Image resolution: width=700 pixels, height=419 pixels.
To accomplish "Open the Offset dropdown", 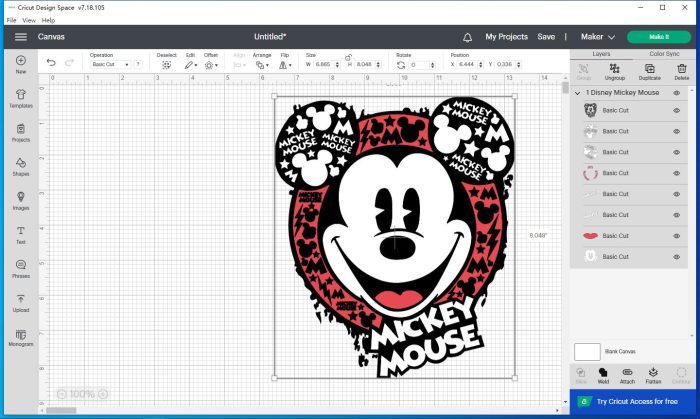I will (x=211, y=65).
